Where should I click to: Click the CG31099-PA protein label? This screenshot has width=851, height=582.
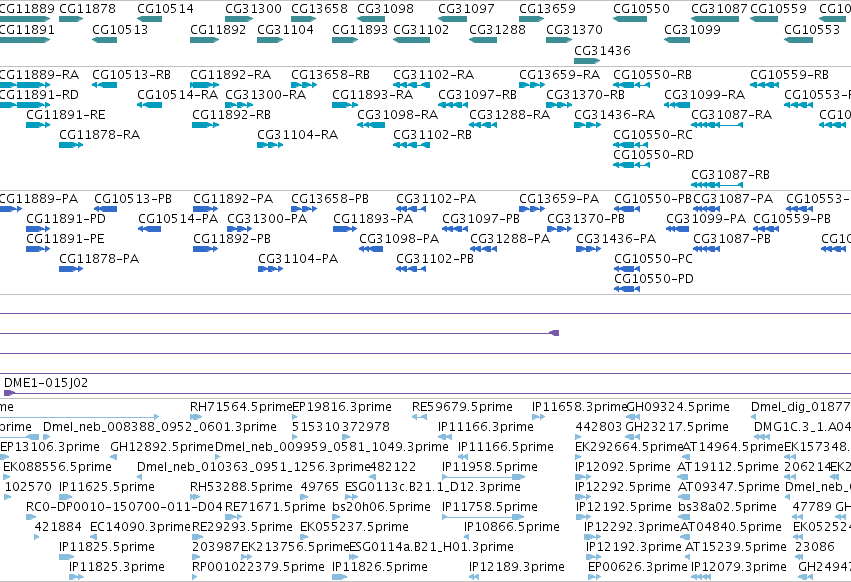tap(706, 219)
